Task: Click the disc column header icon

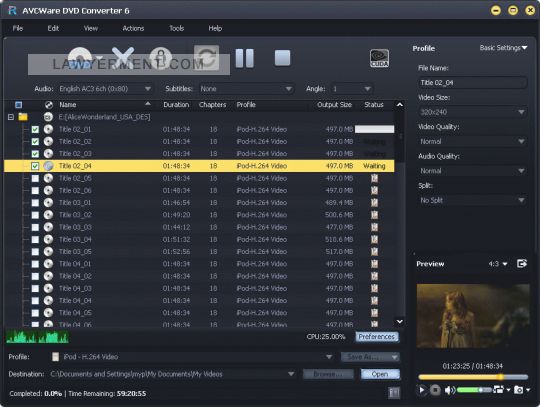Action: [49, 105]
